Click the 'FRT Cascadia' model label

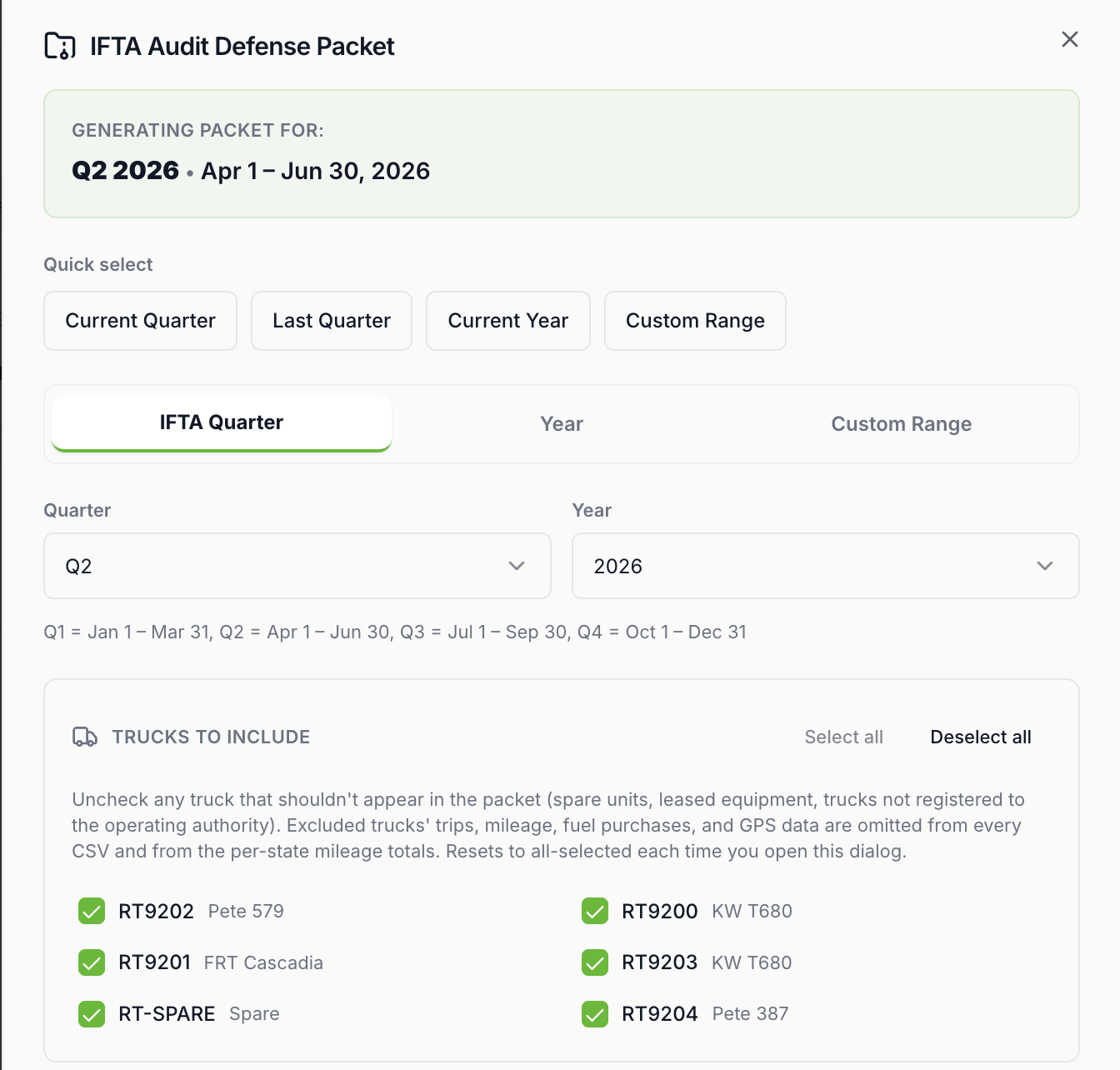(263, 962)
